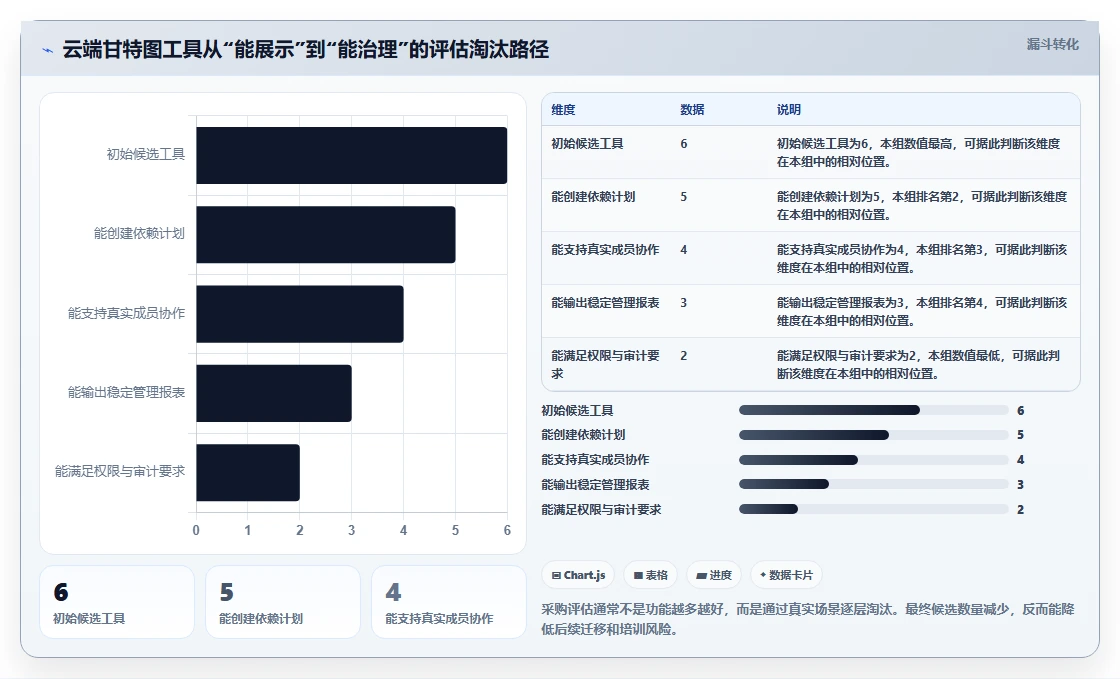
Task: Click the page title 云端甘特图工具
Action: coord(306,49)
